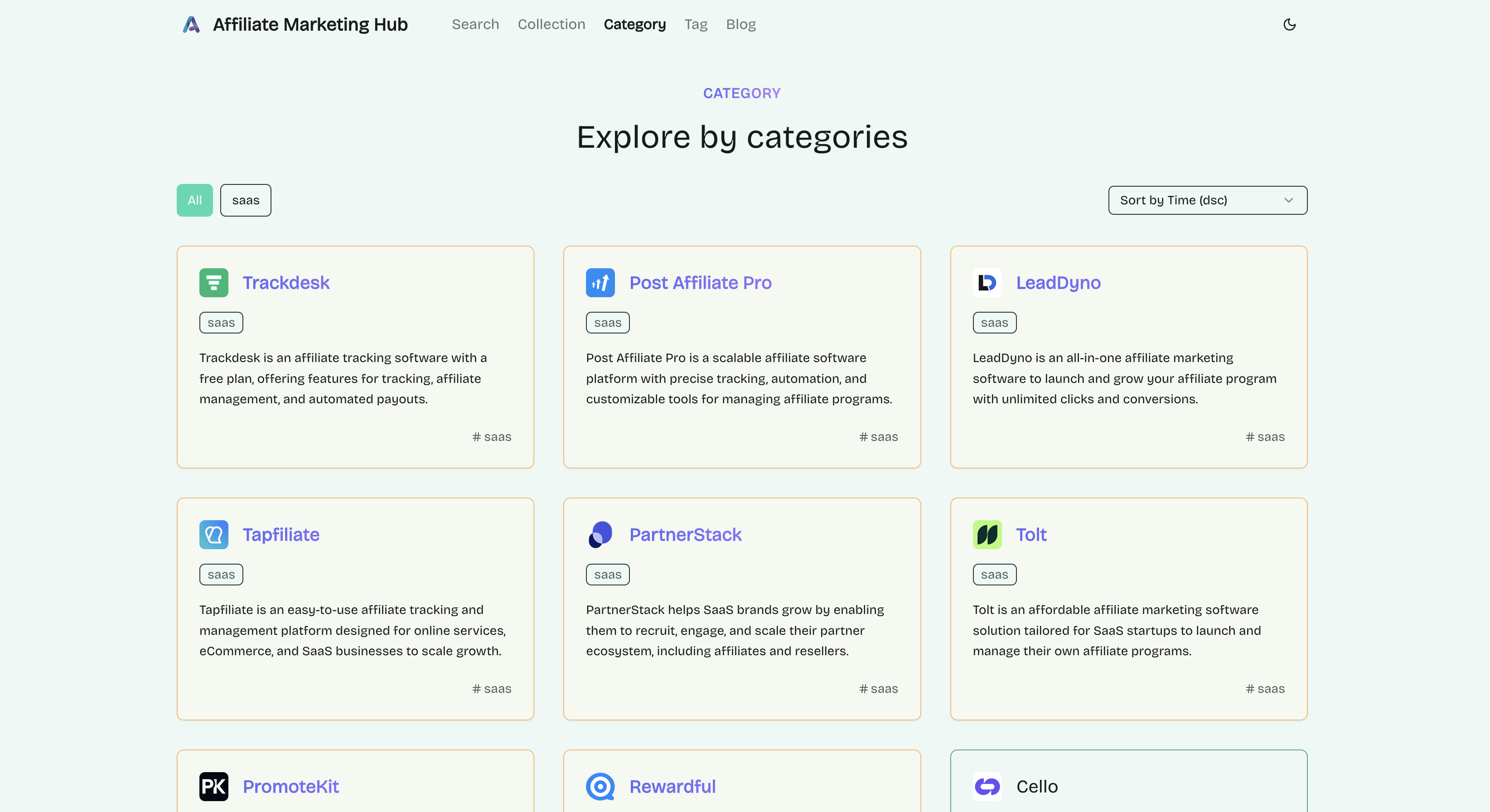The width and height of the screenshot is (1490, 812).
Task: Click the LeadDyno logo icon
Action: point(987,283)
